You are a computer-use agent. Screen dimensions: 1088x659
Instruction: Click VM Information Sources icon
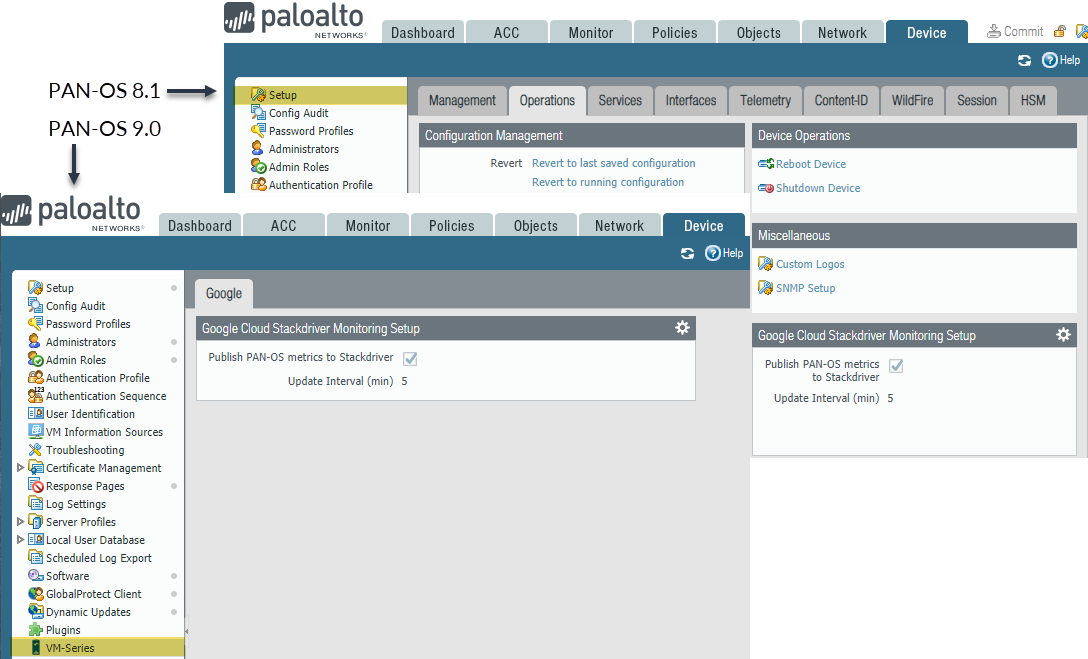[x=35, y=431]
